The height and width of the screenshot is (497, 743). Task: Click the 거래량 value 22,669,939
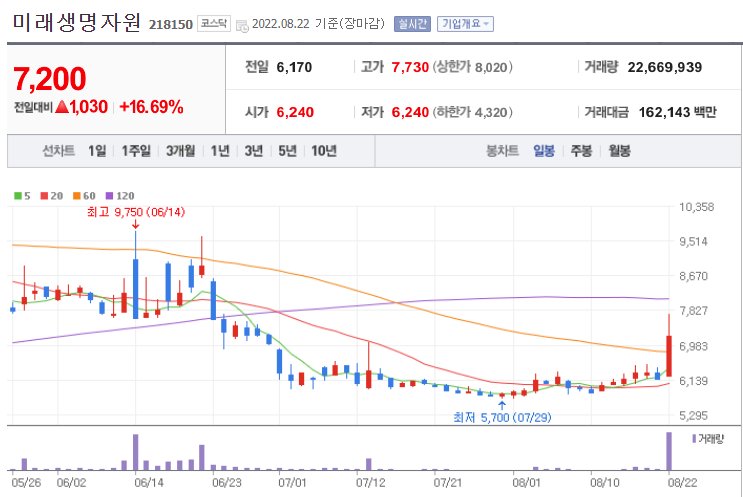tap(665, 67)
